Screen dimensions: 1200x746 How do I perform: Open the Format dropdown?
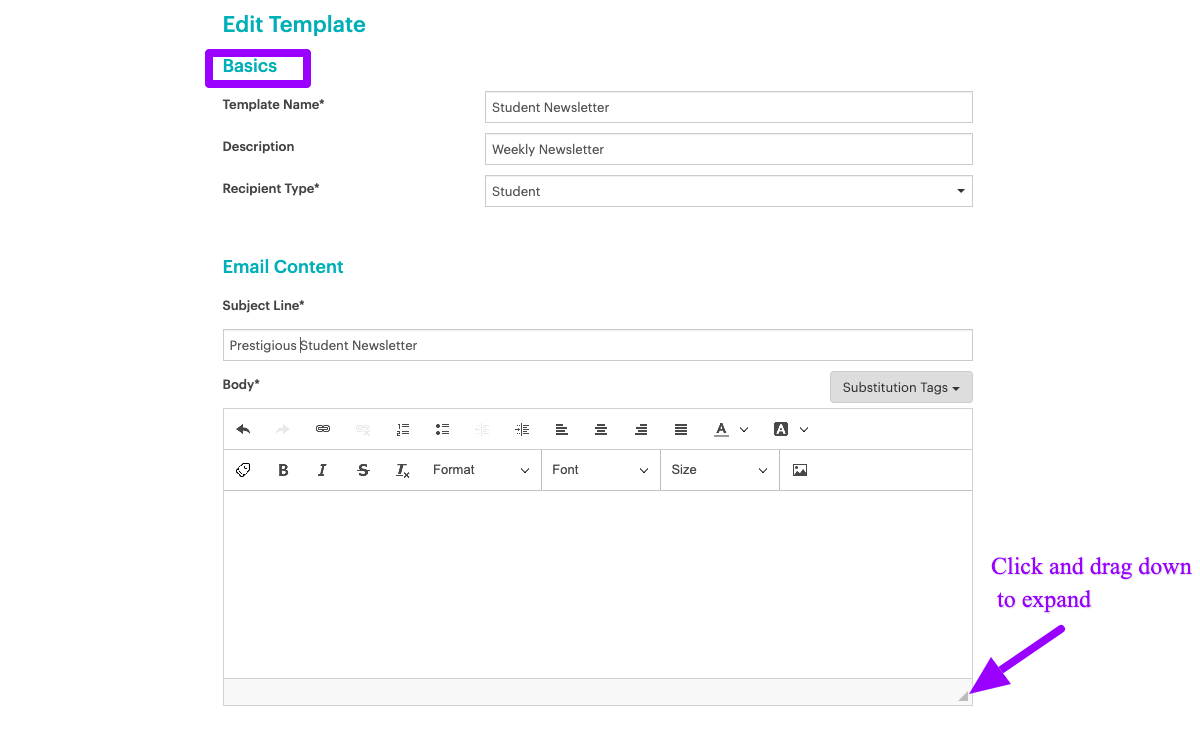click(481, 470)
